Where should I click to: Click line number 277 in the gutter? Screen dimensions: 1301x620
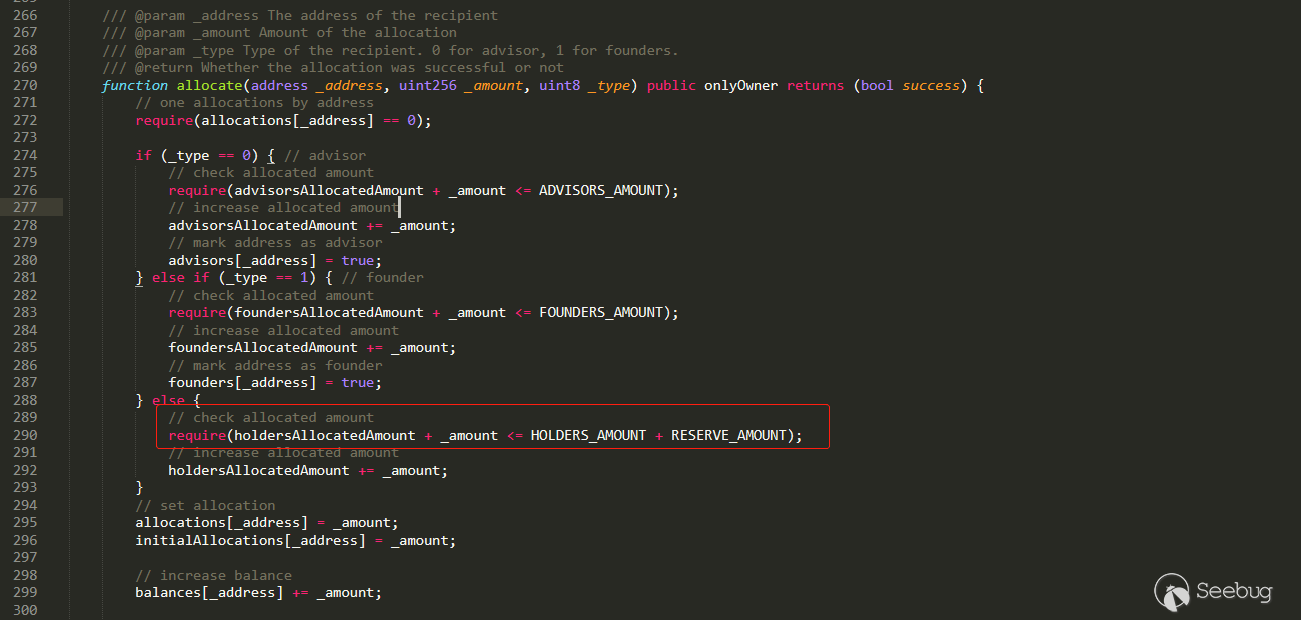click(x=25, y=208)
